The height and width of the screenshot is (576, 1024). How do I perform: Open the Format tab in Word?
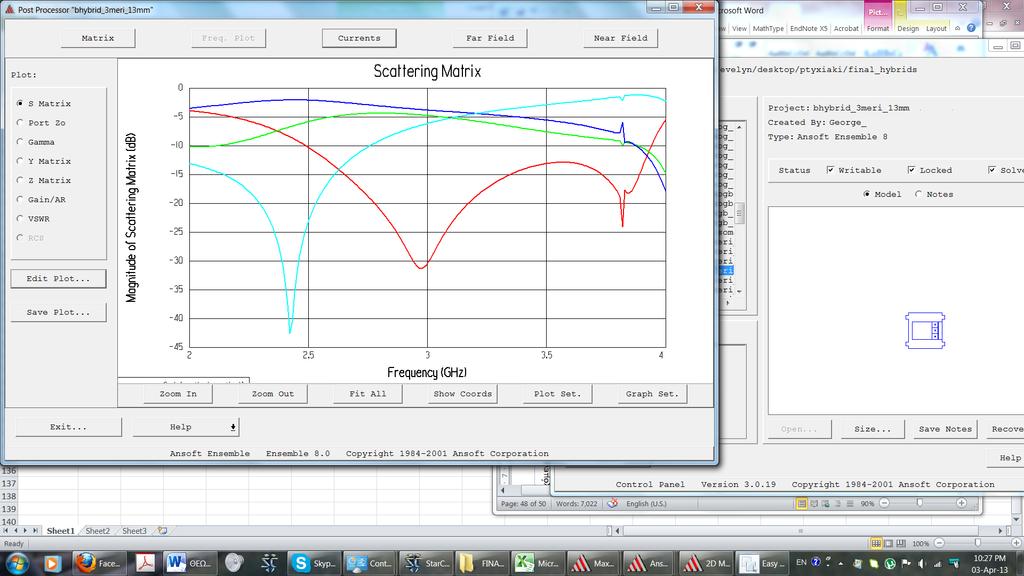click(878, 29)
